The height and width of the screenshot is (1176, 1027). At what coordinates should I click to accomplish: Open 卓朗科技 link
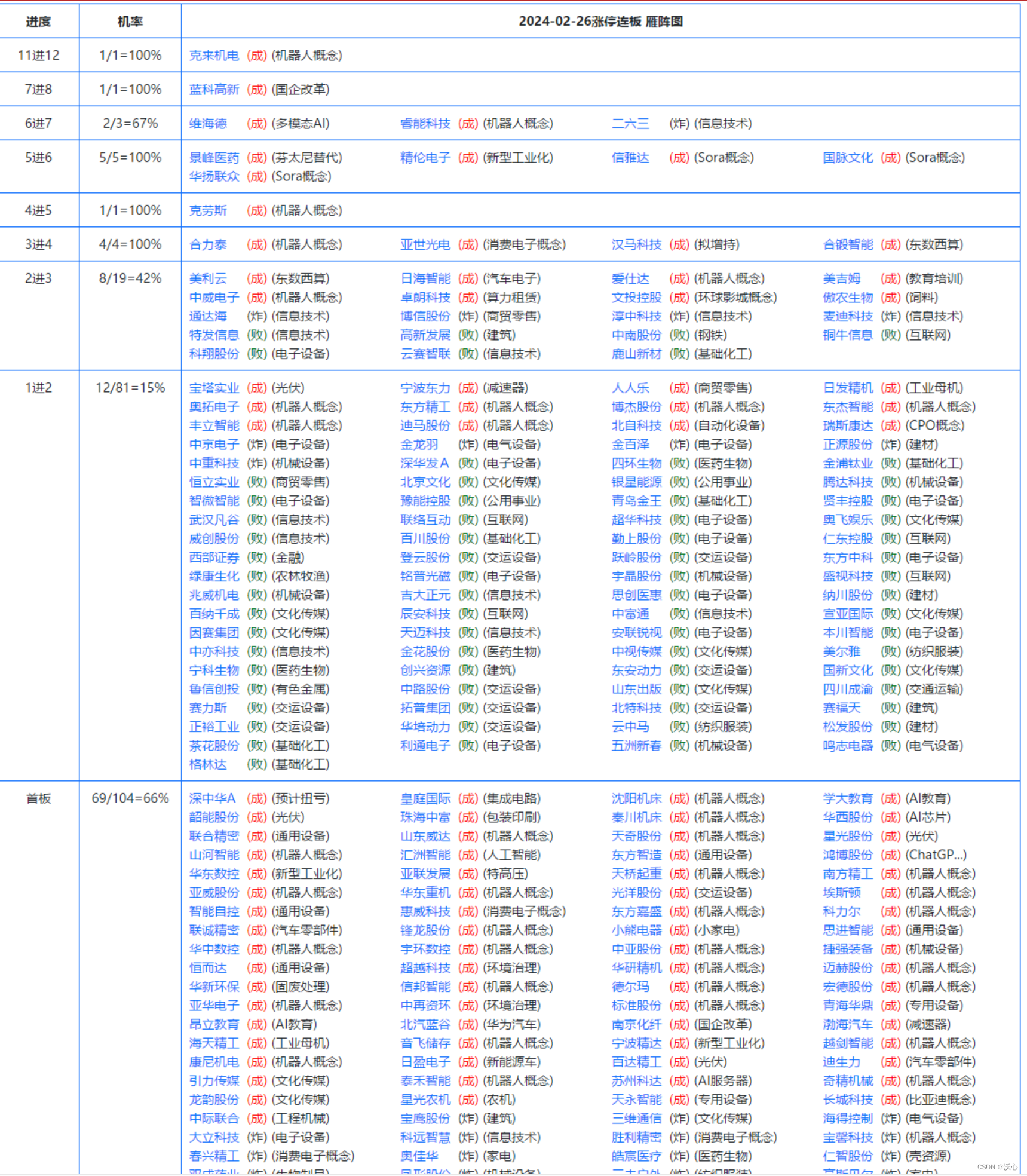pyautogui.click(x=425, y=298)
